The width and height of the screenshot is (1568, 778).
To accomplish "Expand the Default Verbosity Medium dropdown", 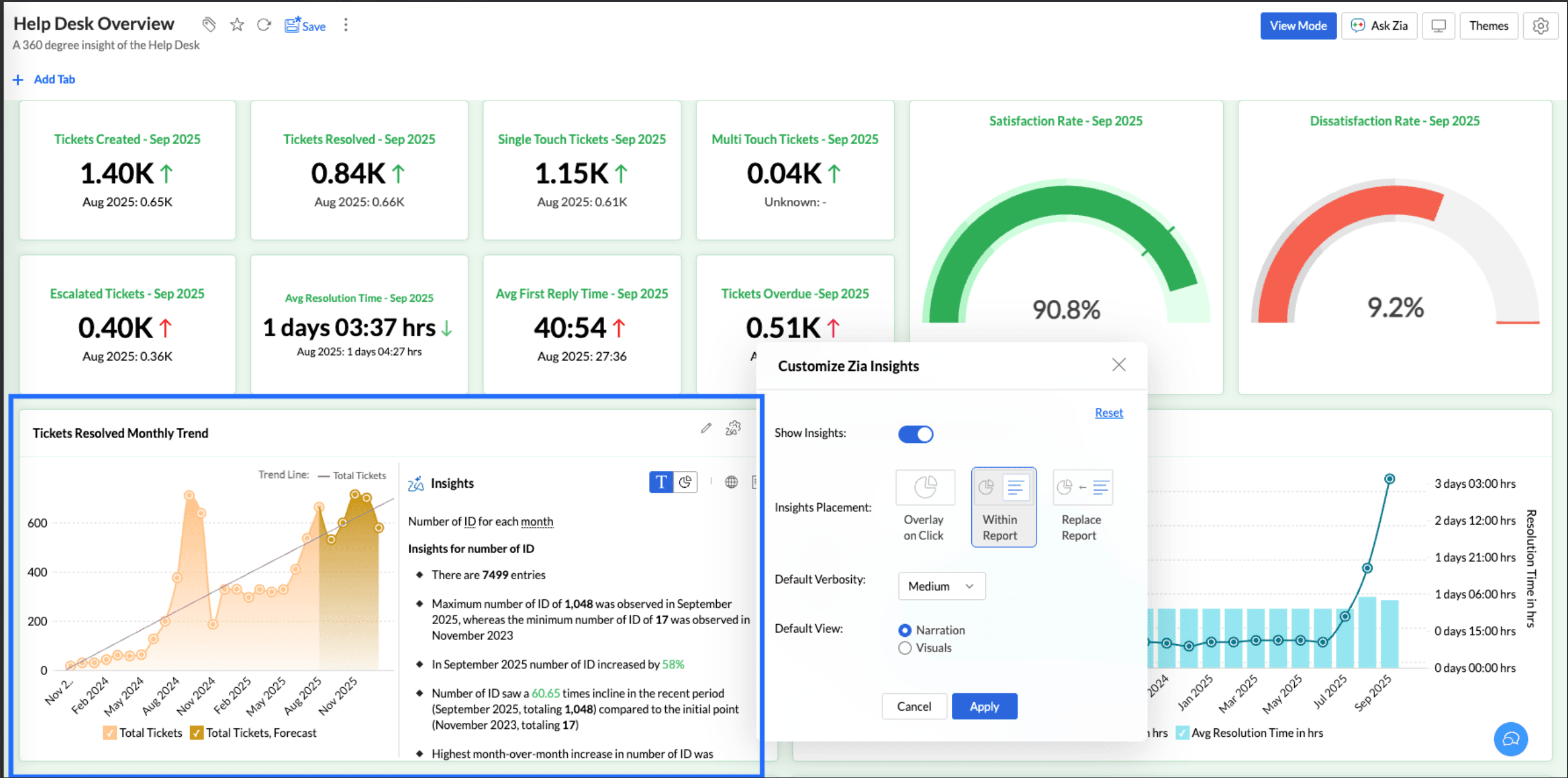I will point(941,586).
